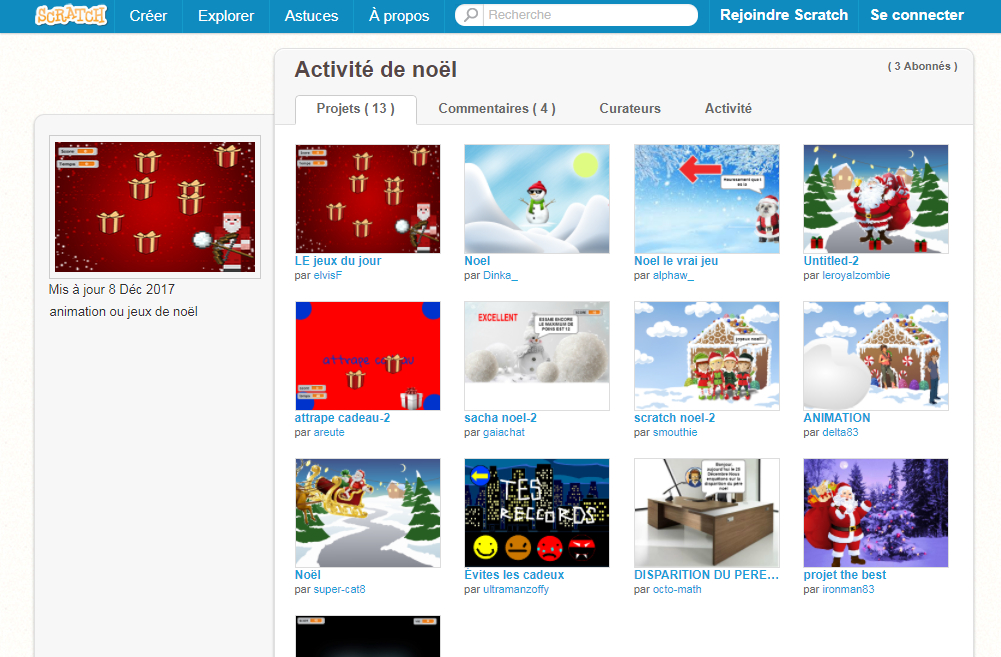
Task: Open the Untitled-2 Santa thumbnail
Action: coord(876,199)
